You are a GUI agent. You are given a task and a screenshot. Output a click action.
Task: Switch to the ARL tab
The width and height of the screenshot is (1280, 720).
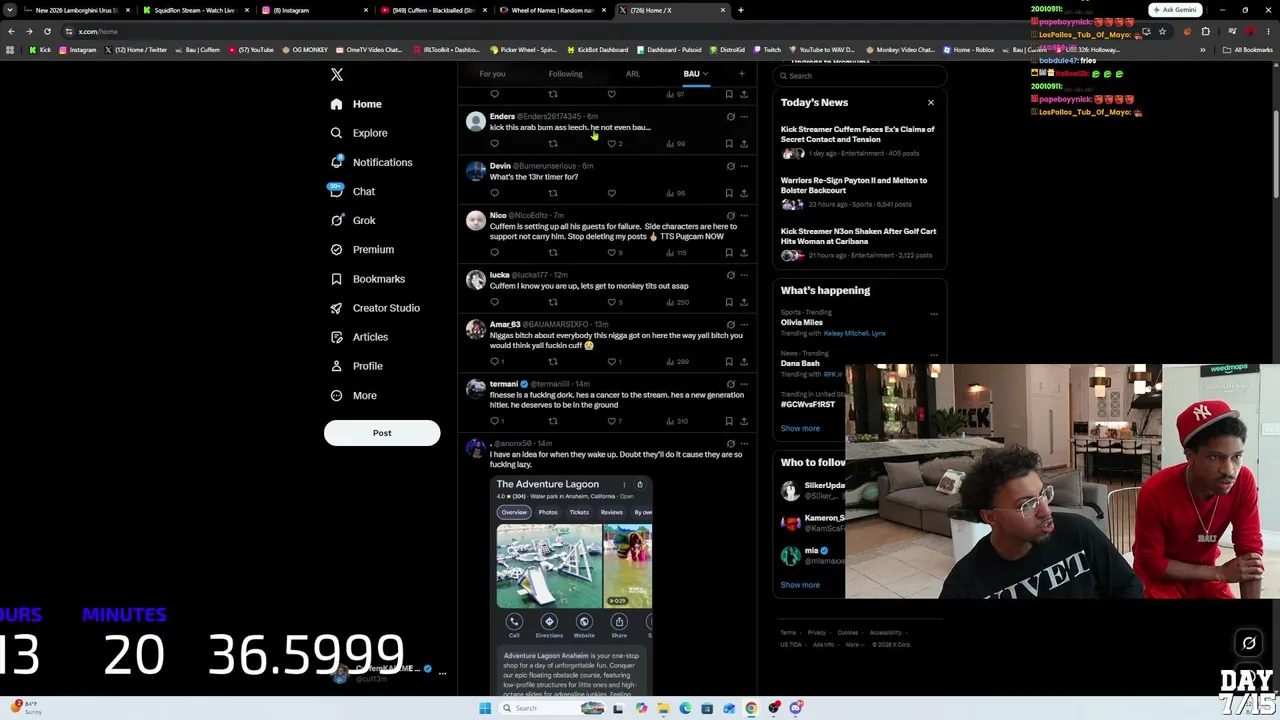[633, 74]
